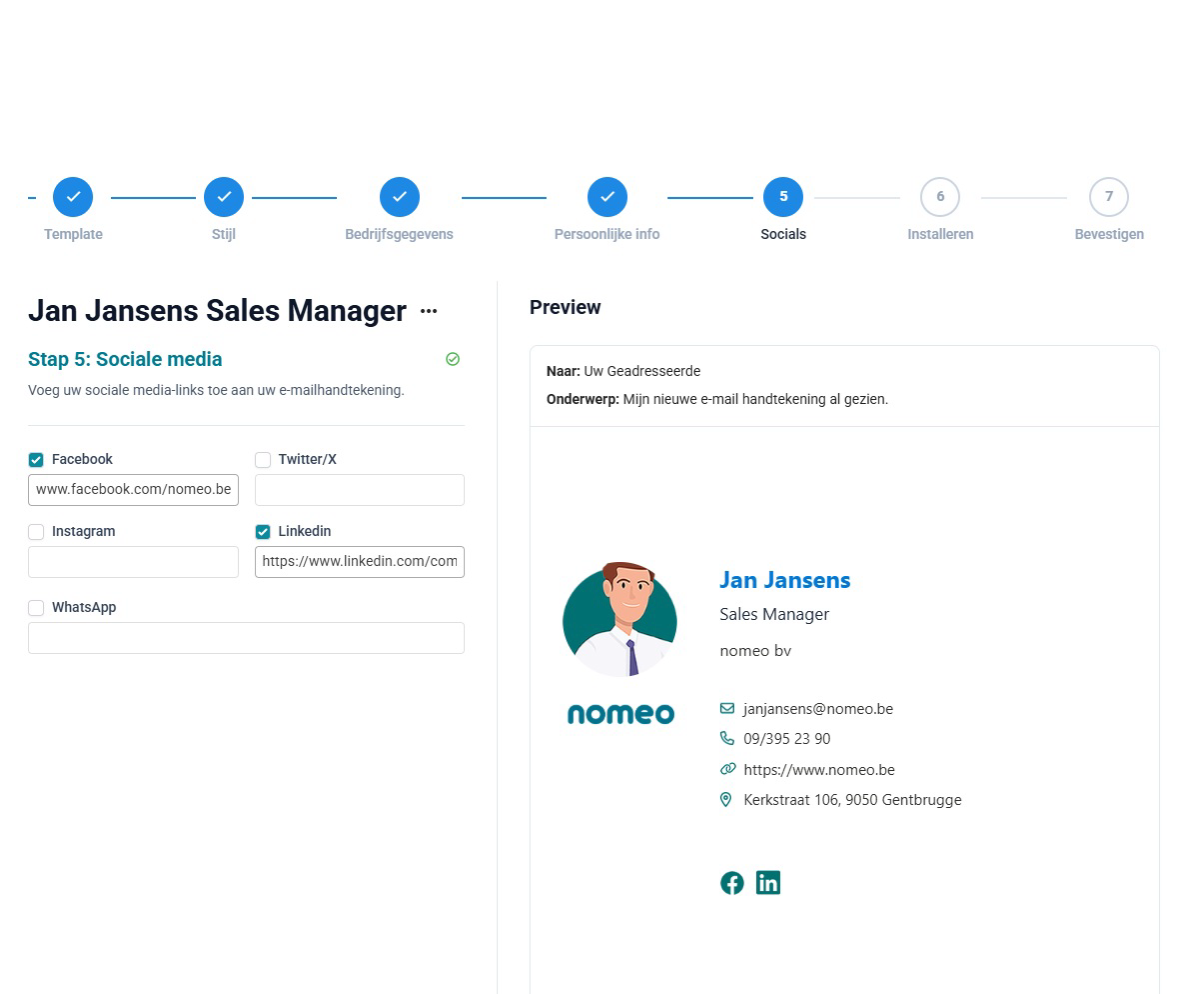The image size is (1191, 995).
Task: Click the Facebook icon in preview signature
Action: [x=732, y=883]
